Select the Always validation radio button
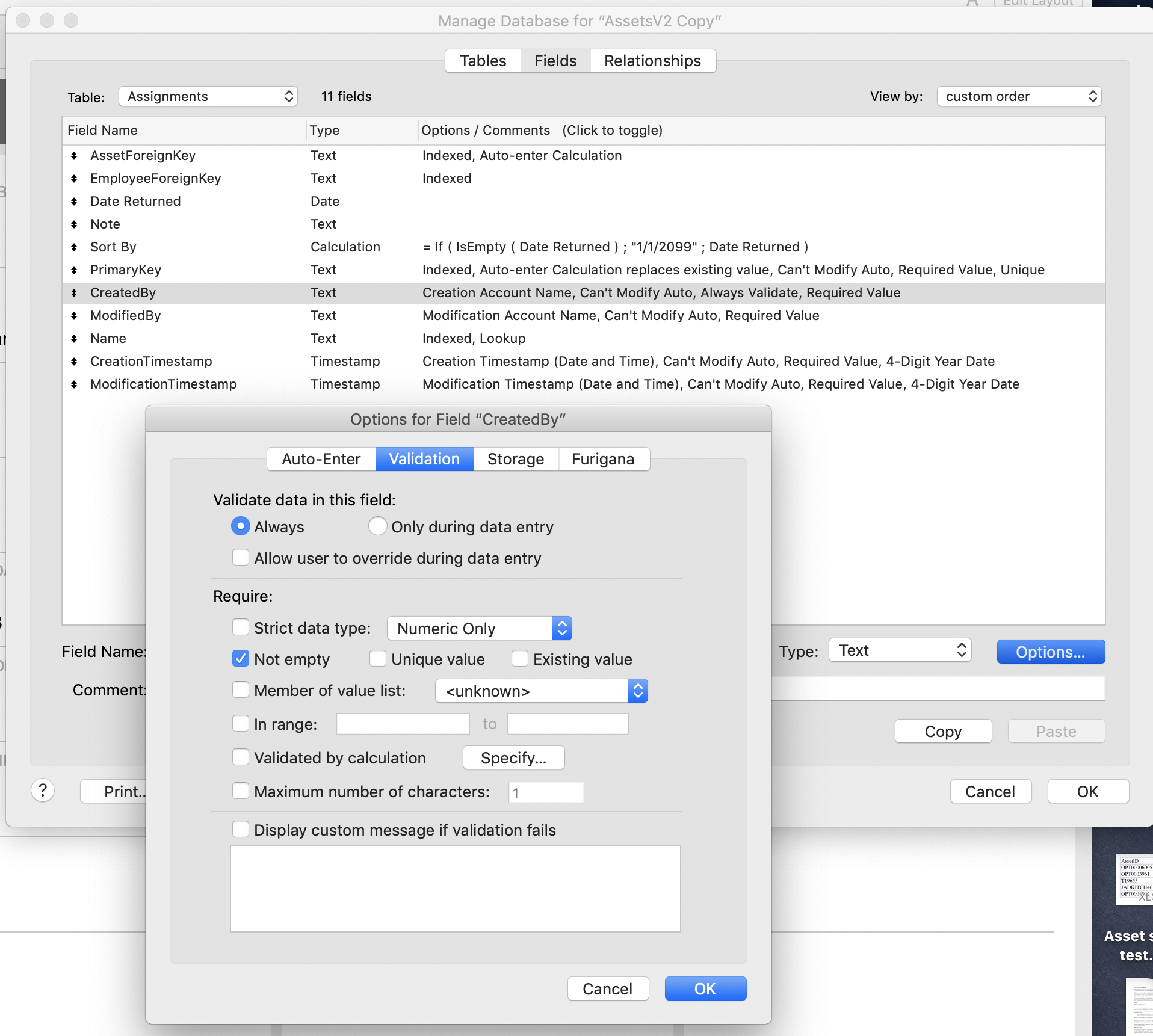Screen dimensions: 1153x1036 (241, 526)
